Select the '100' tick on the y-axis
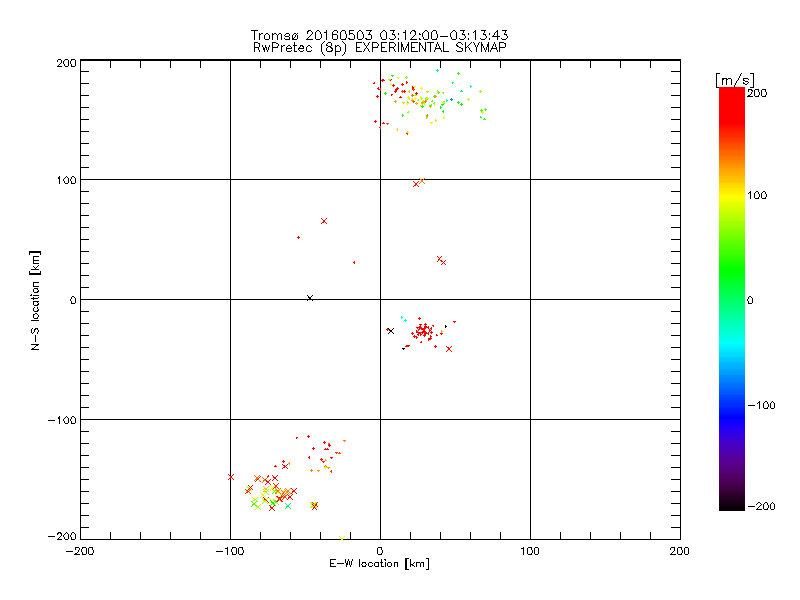The image size is (800, 600). pyautogui.click(x=66, y=180)
